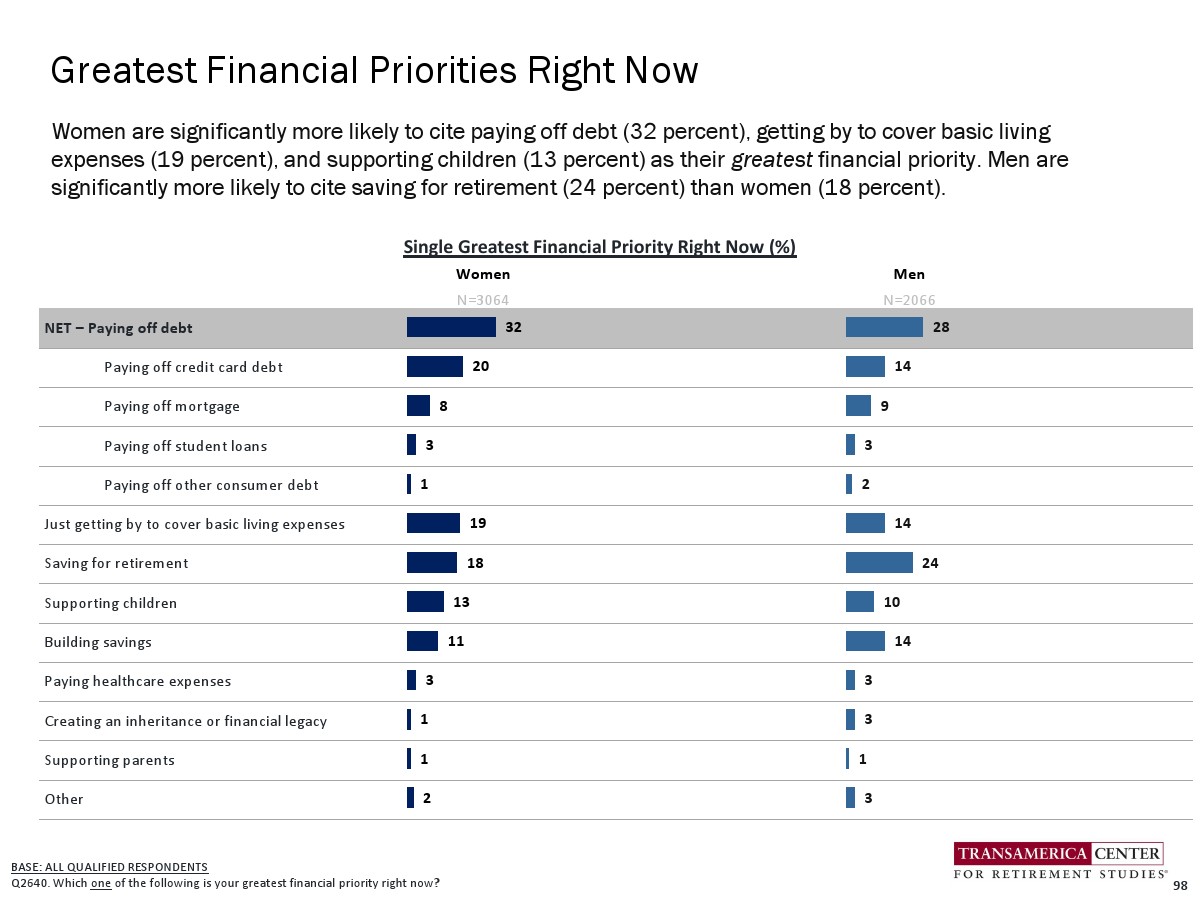Select the 'Single Greatest Financial Priority Right Now (%)' heading
The width and height of the screenshot is (1200, 900).
[599, 247]
